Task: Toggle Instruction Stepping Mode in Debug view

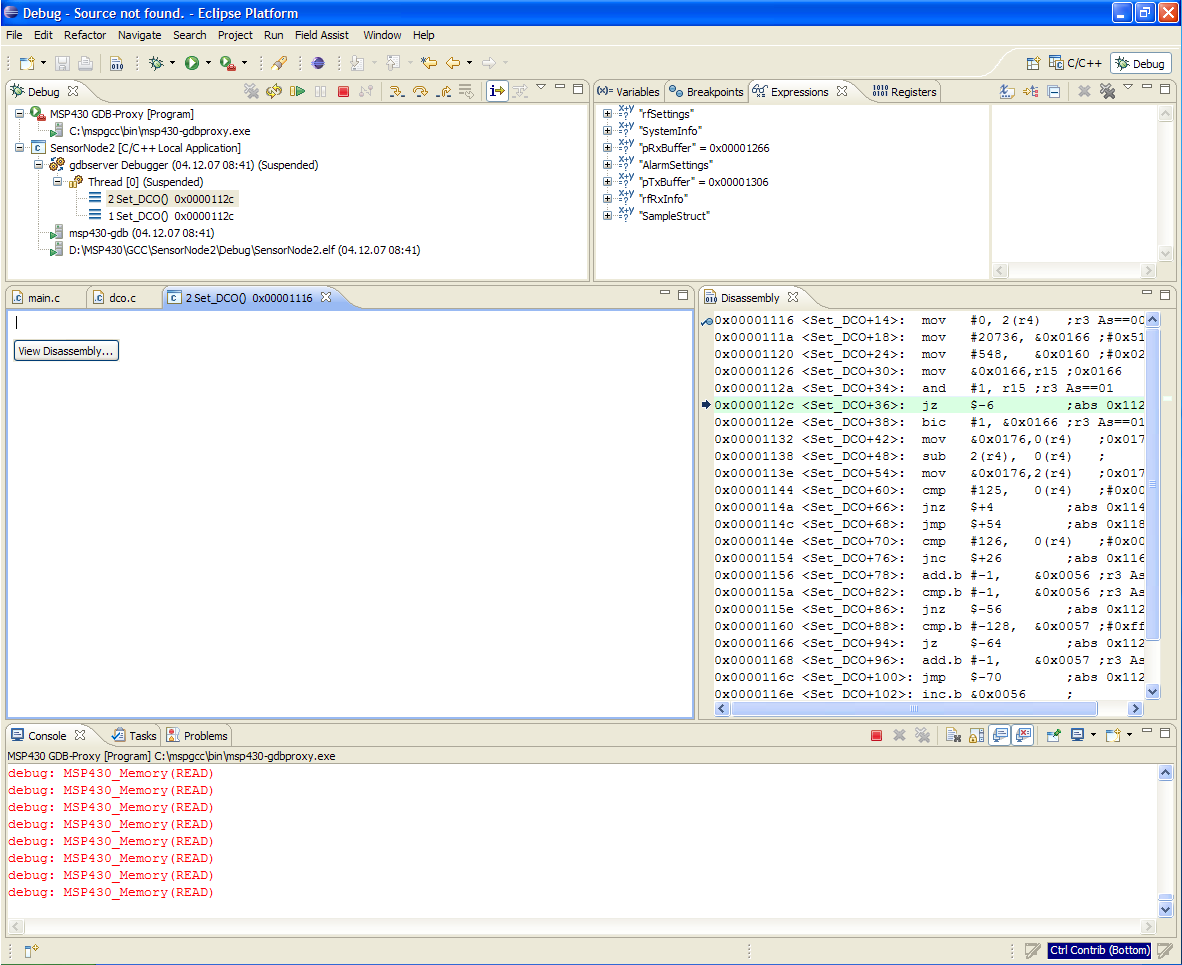Action: tap(497, 91)
